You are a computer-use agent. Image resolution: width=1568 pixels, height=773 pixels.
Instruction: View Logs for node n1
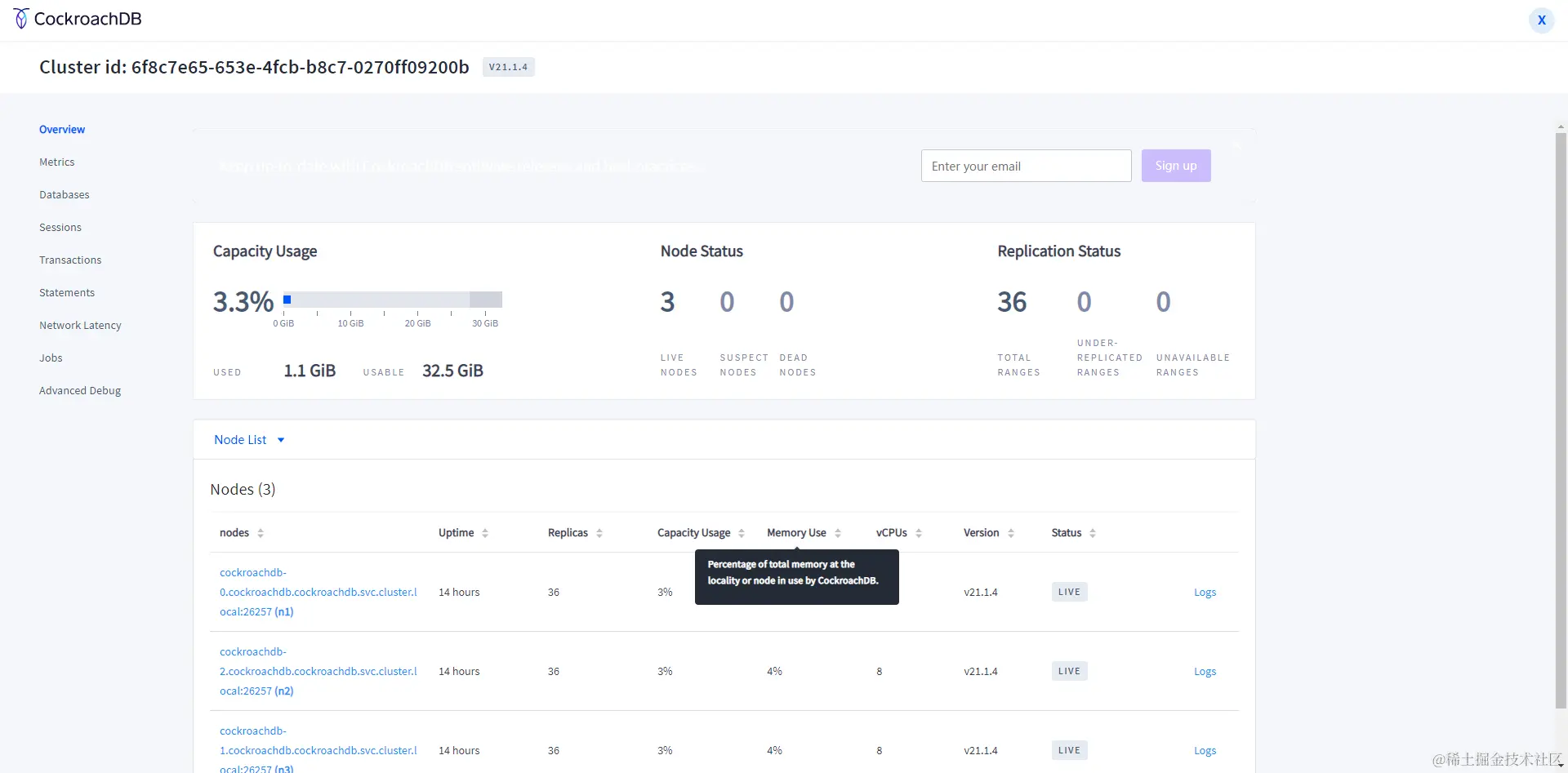tap(1205, 593)
